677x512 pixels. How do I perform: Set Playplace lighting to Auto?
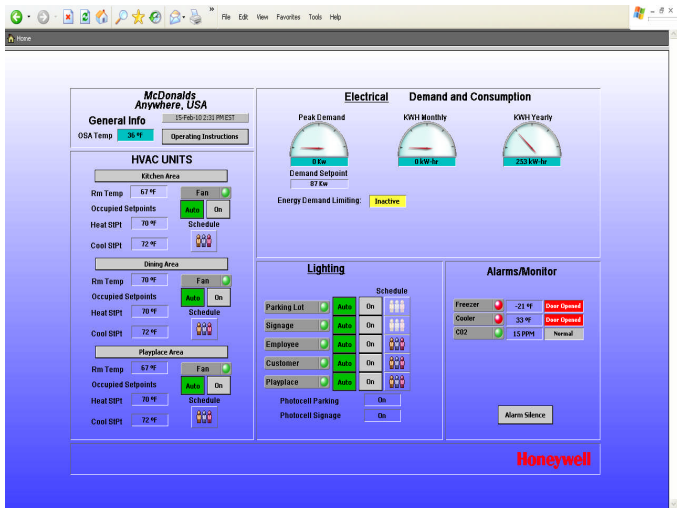coord(344,382)
